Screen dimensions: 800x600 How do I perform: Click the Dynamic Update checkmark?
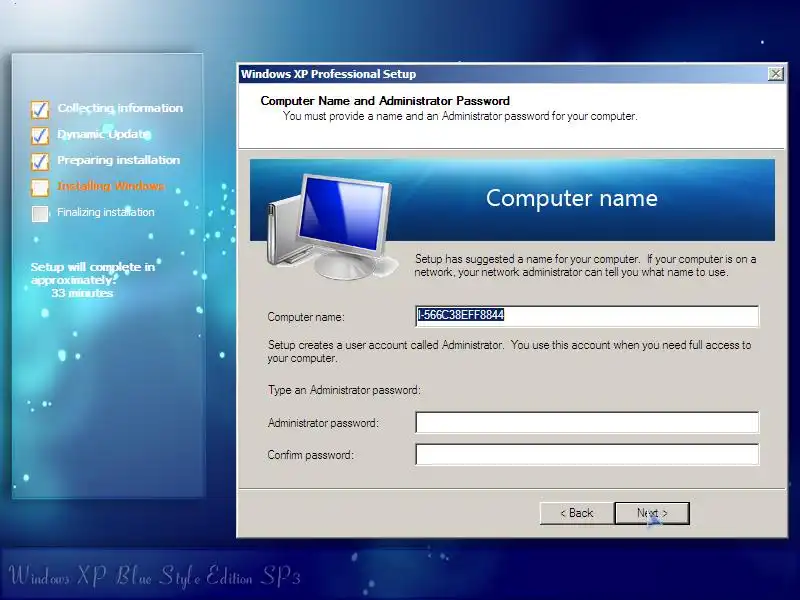pos(40,135)
